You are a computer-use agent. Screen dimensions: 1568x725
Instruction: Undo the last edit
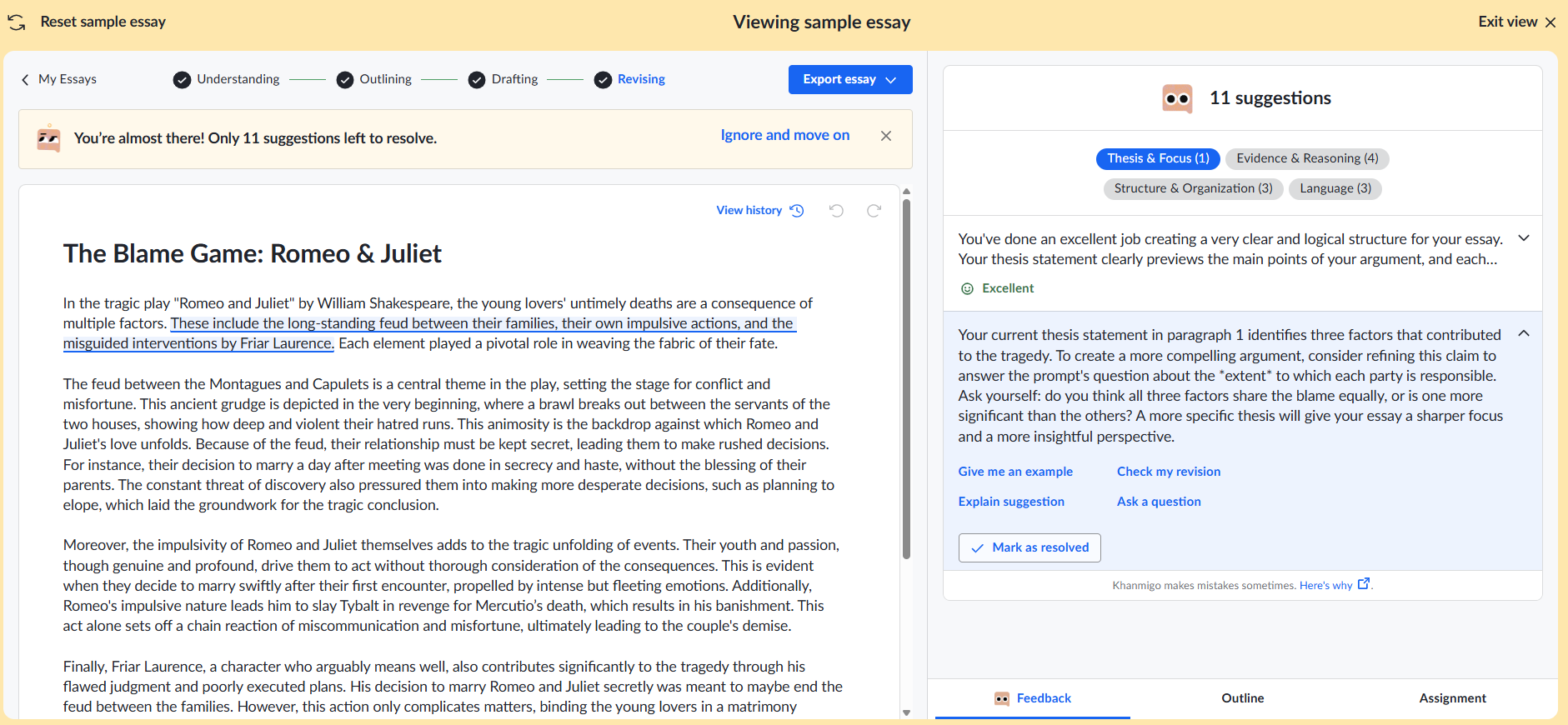(x=837, y=211)
